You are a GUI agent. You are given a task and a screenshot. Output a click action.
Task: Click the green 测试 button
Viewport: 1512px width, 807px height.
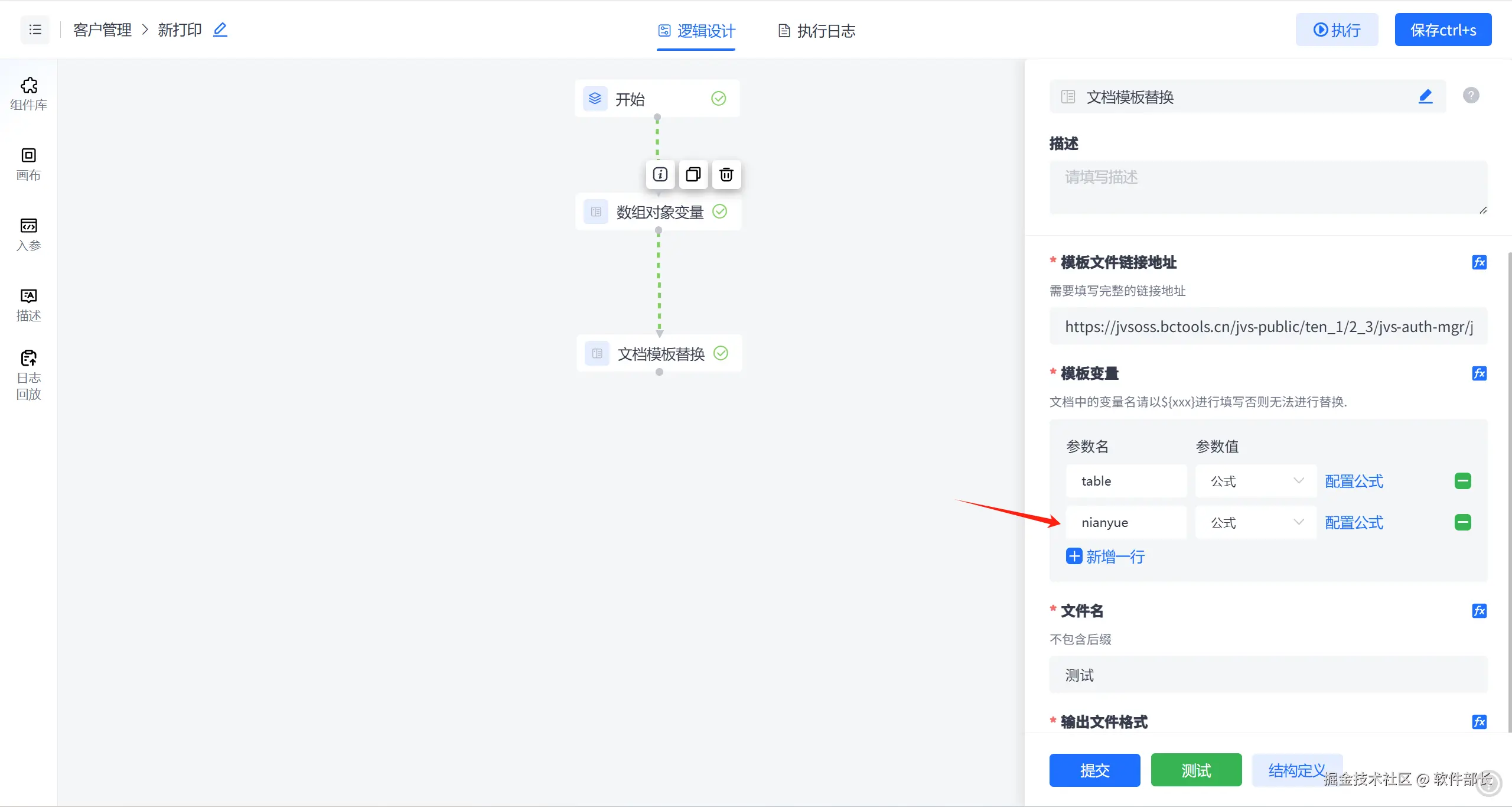tap(1196, 770)
